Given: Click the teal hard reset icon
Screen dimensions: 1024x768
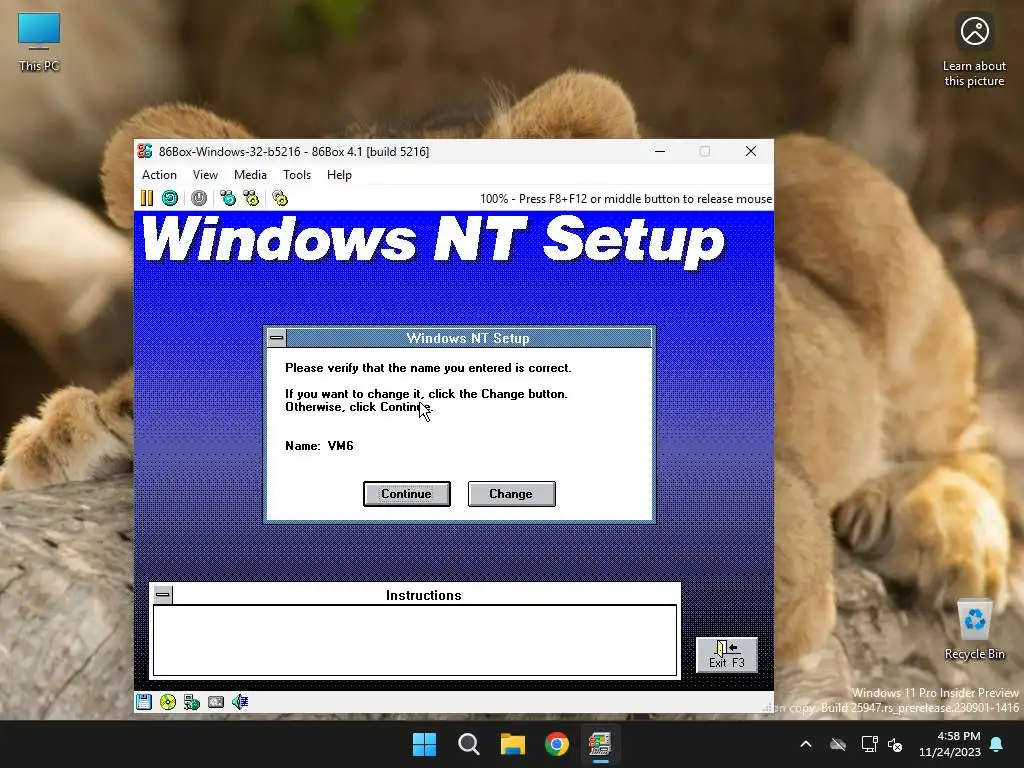Looking at the screenshot, I should point(170,198).
